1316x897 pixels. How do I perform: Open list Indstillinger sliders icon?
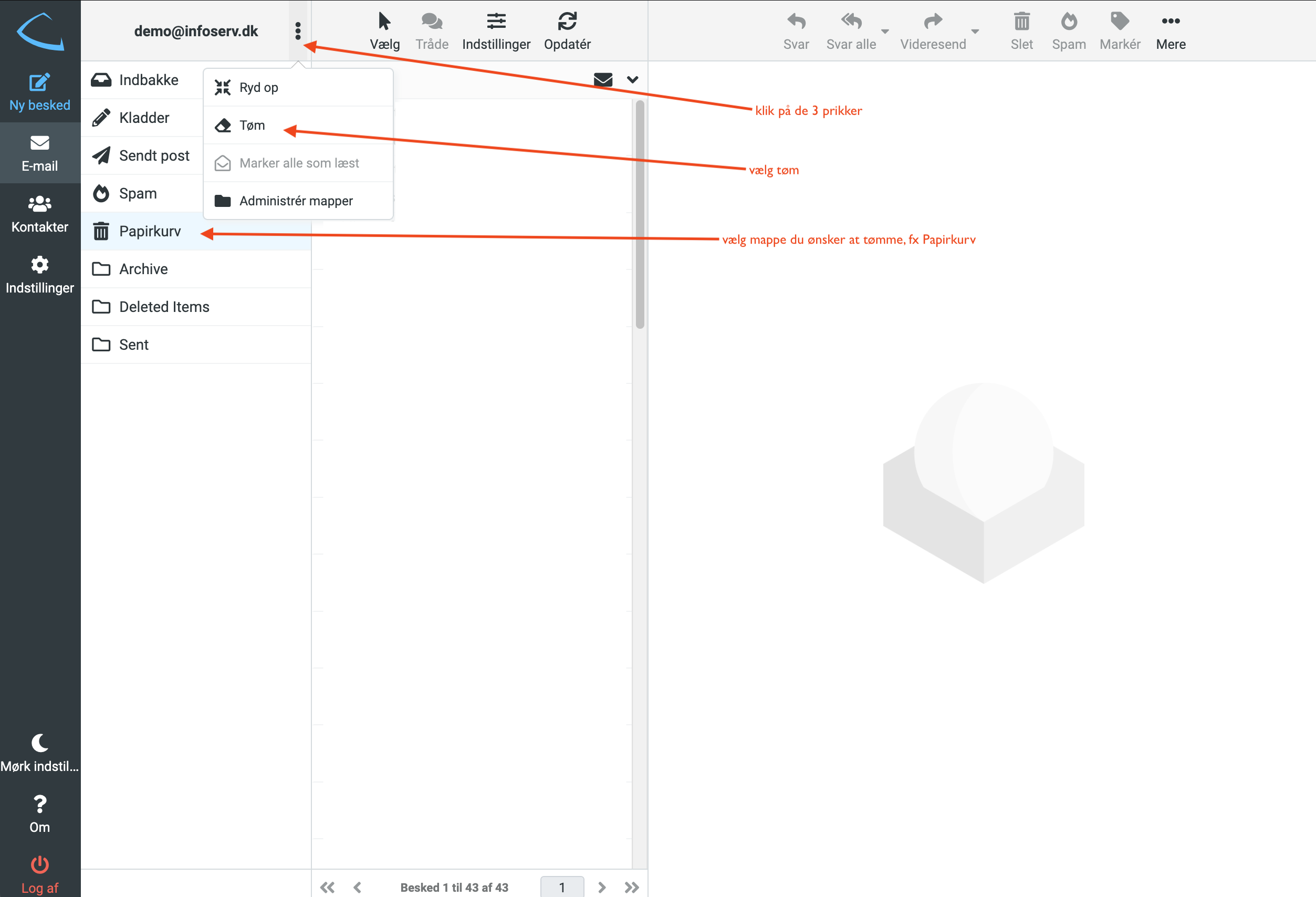[x=496, y=22]
